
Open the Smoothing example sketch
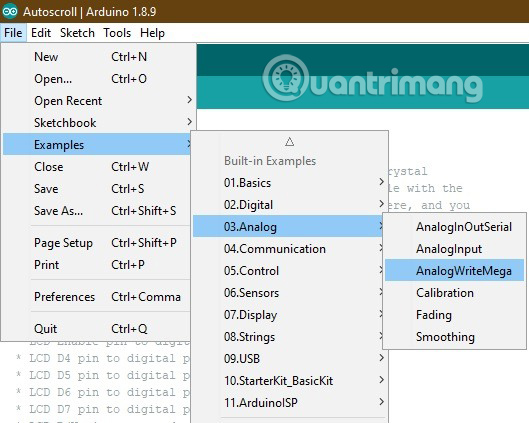tap(454, 337)
